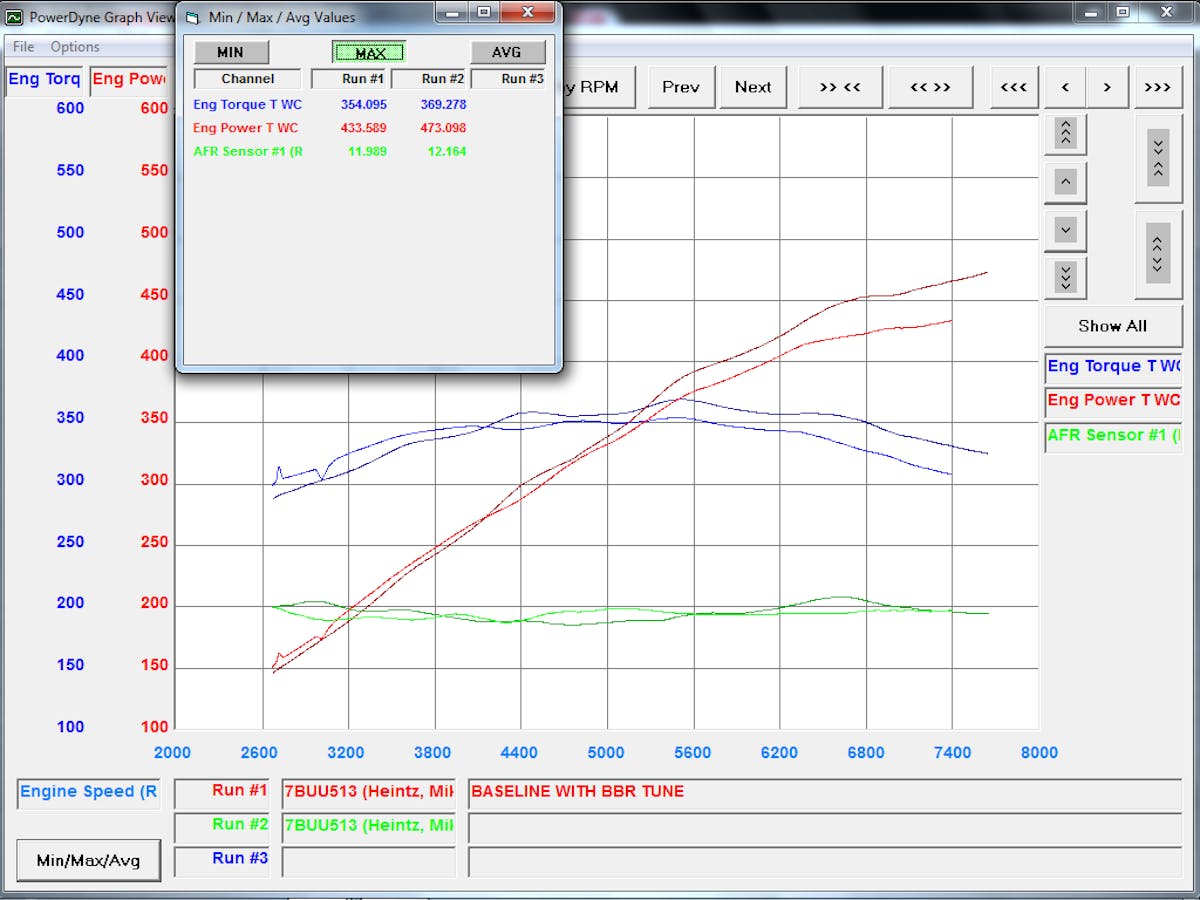Viewport: 1200px width, 900px height.
Task: Click the tall downward chevrons panel button
Action: pyautogui.click(x=1158, y=158)
